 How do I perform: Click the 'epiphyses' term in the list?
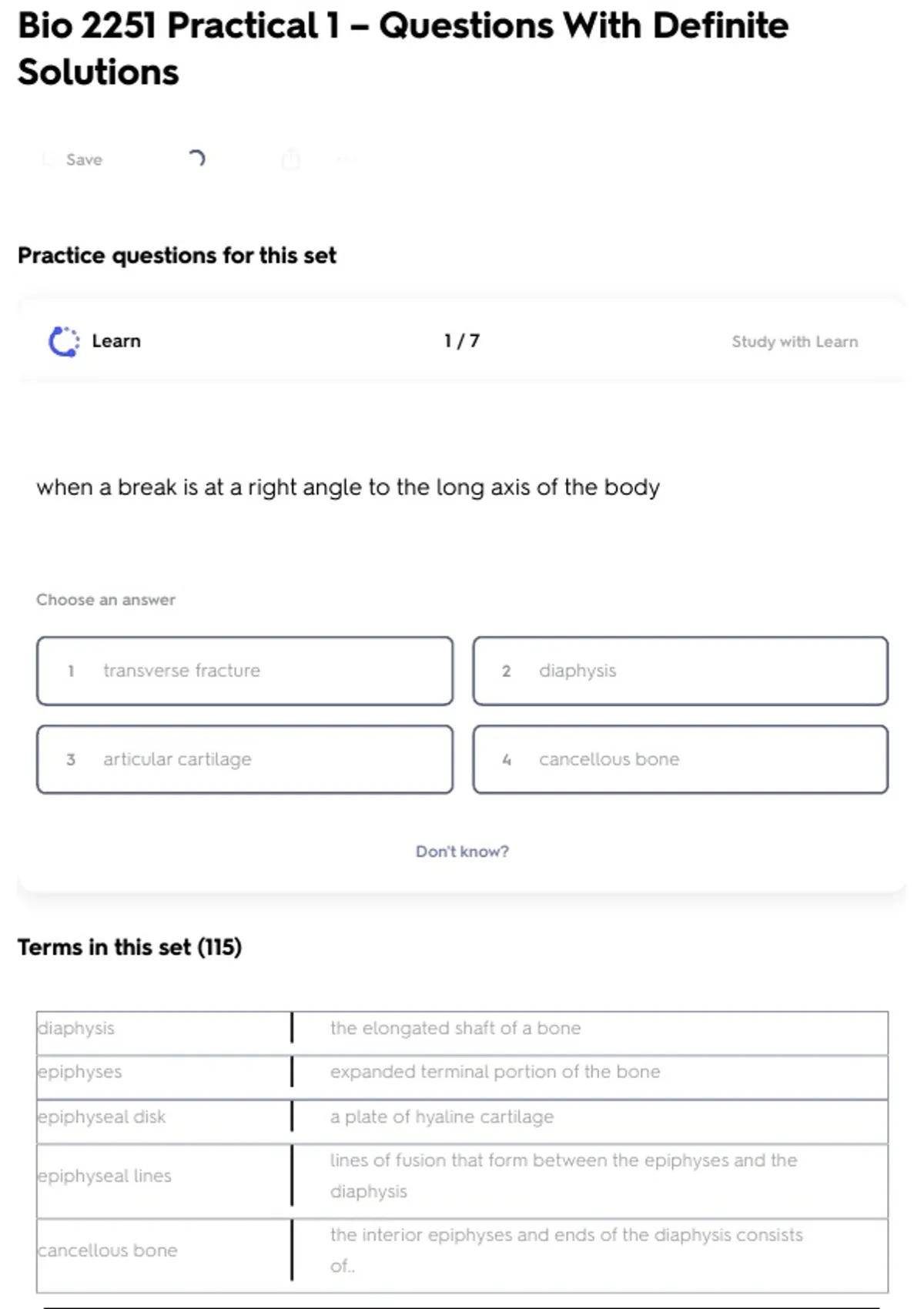point(80,1072)
